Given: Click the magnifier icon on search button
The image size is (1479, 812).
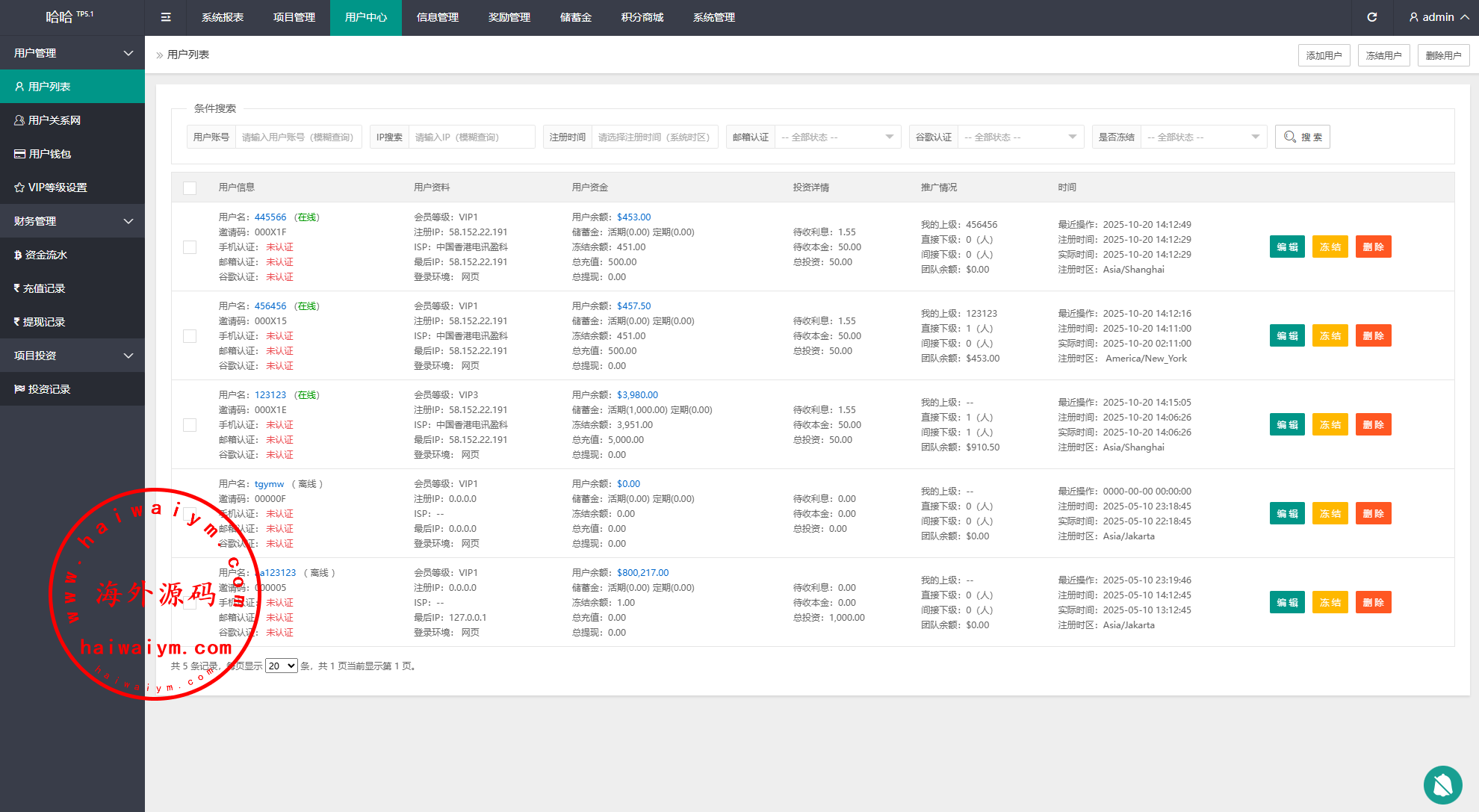Looking at the screenshot, I should pos(1290,137).
